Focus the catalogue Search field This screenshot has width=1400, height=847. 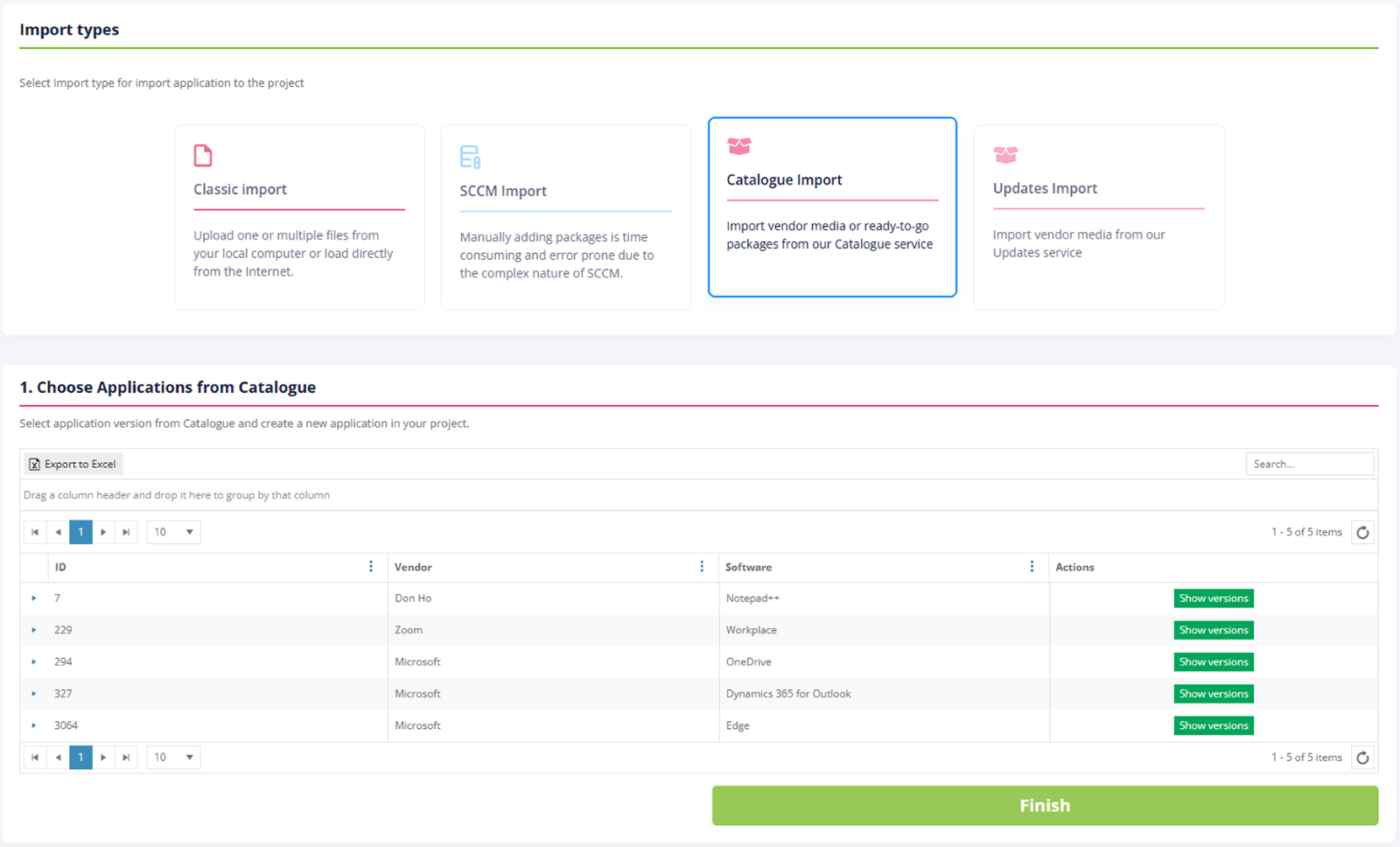pos(1308,464)
